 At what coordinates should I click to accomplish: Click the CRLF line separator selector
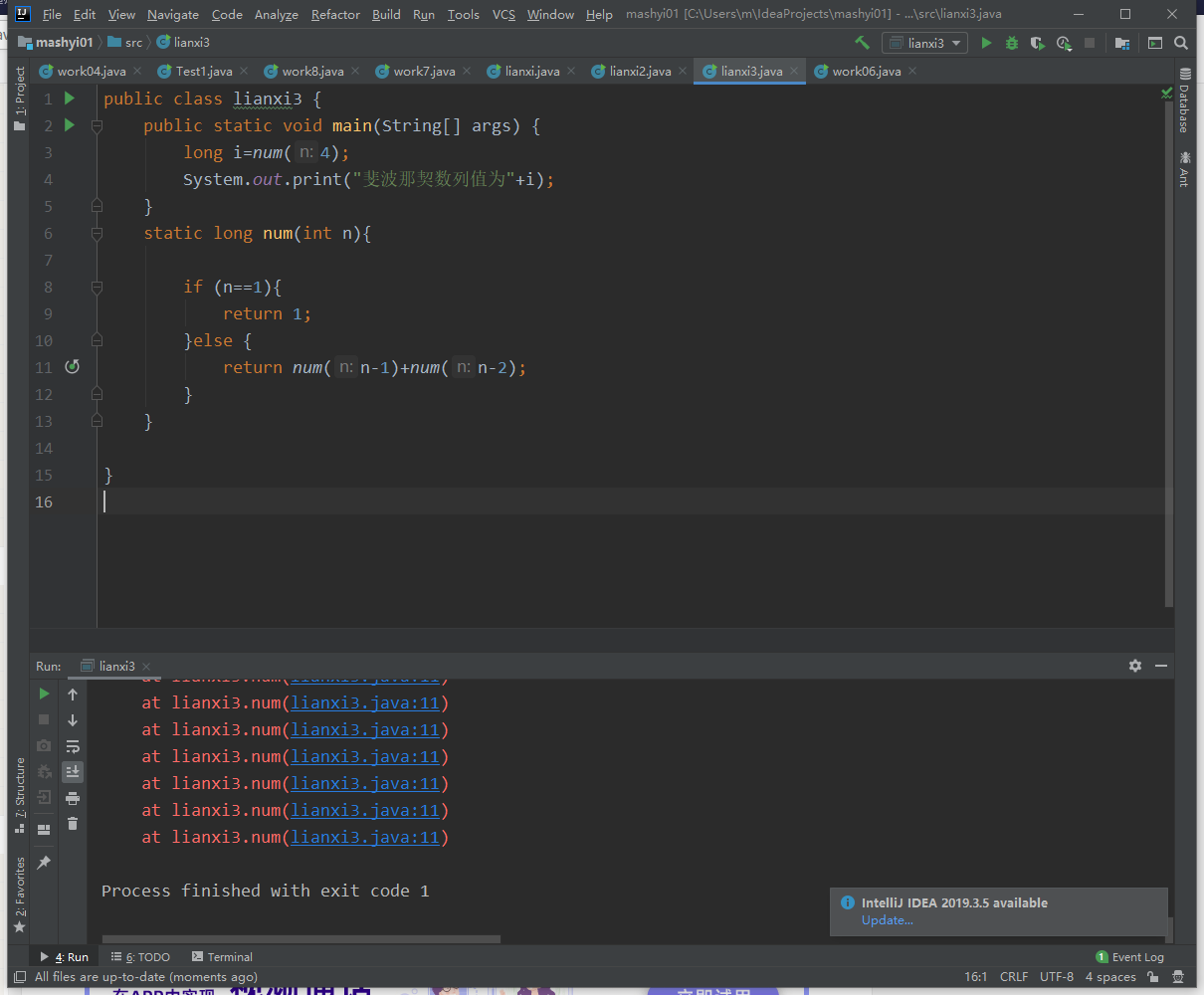[x=1014, y=977]
